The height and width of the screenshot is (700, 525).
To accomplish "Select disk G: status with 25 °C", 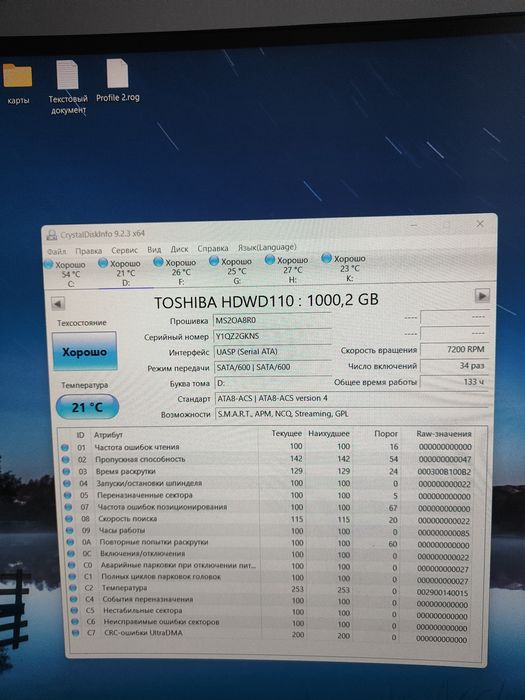I will coord(231,270).
